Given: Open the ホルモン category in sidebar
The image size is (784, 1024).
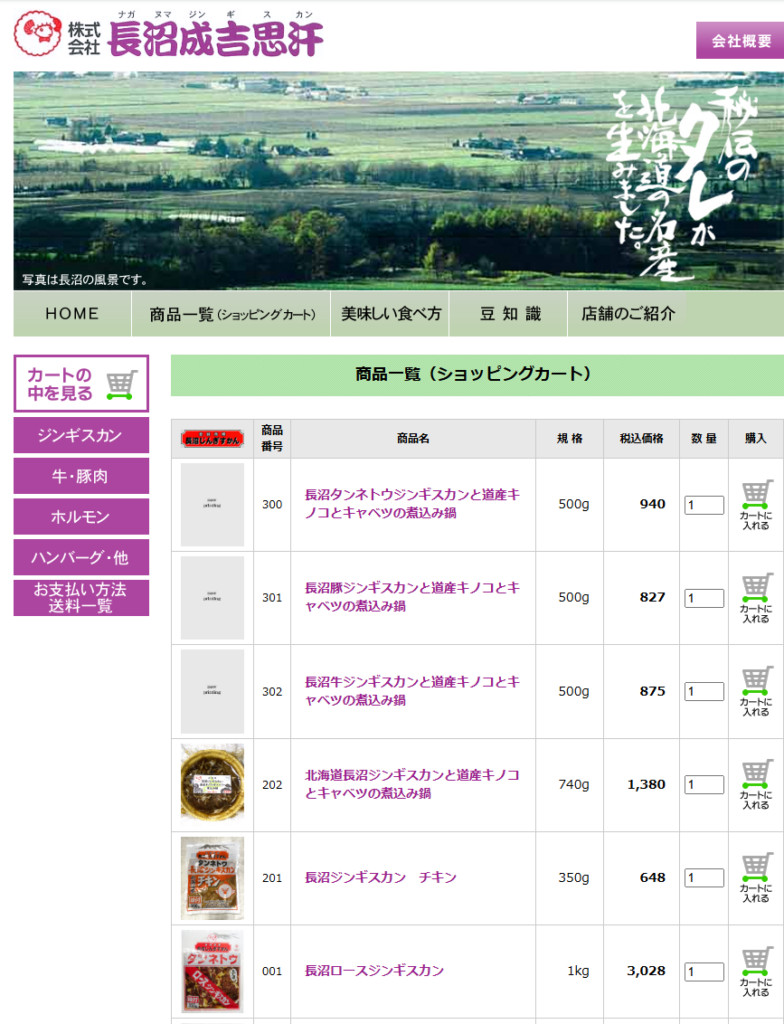Looking at the screenshot, I should 81,517.
